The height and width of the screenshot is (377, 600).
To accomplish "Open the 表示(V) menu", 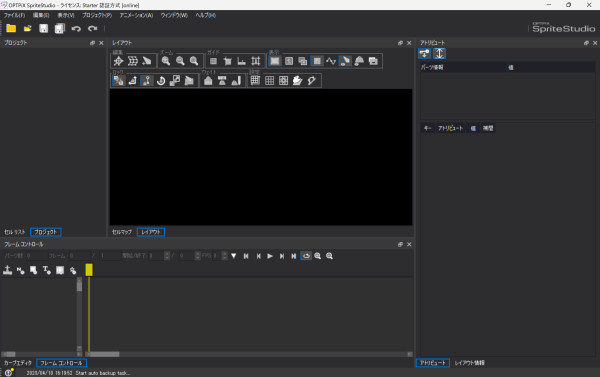I will coord(66,15).
